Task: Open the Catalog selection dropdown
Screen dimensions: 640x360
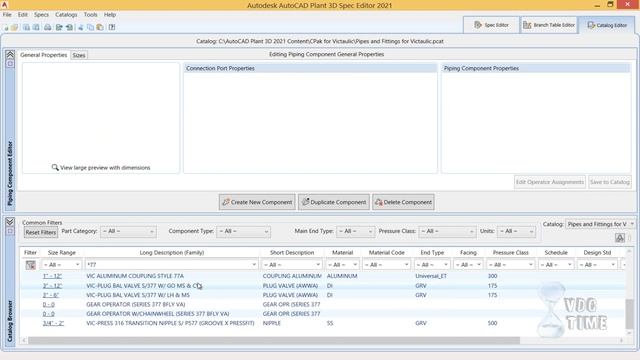Action: 600,224
